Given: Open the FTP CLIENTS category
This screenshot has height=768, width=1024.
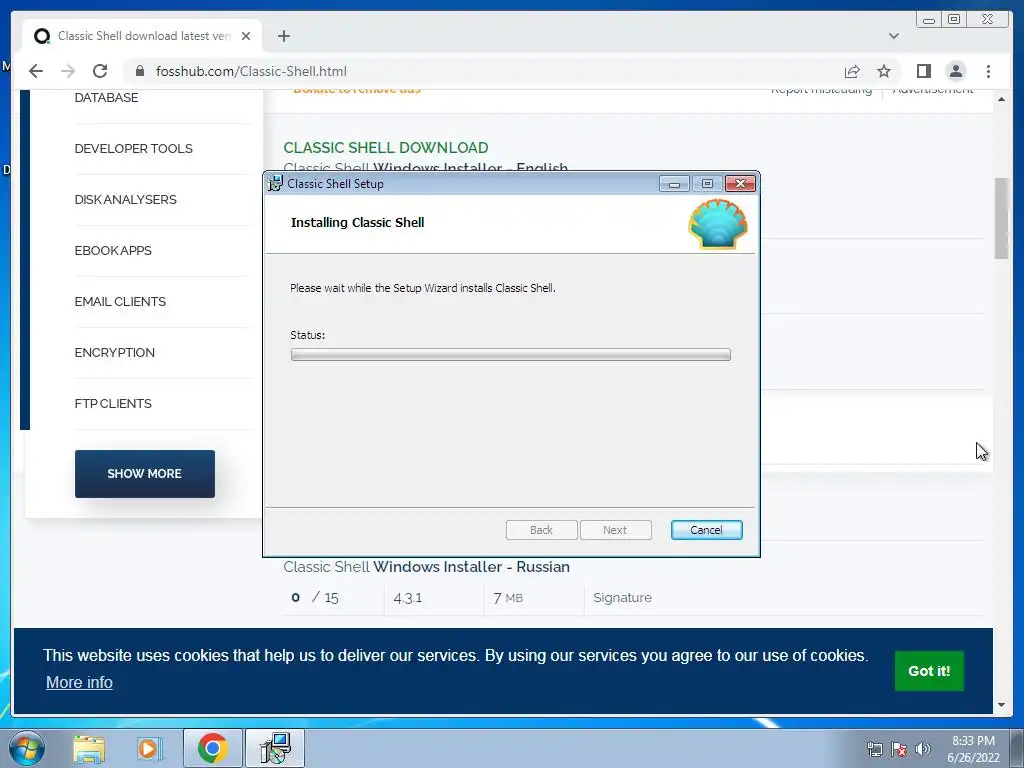Looking at the screenshot, I should 113,404.
